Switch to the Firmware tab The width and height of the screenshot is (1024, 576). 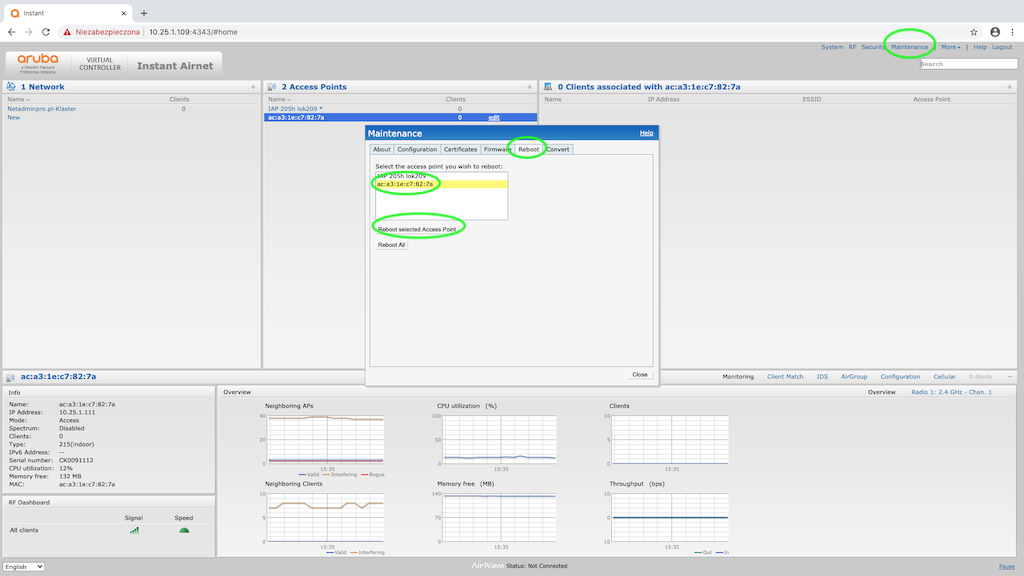(497, 149)
